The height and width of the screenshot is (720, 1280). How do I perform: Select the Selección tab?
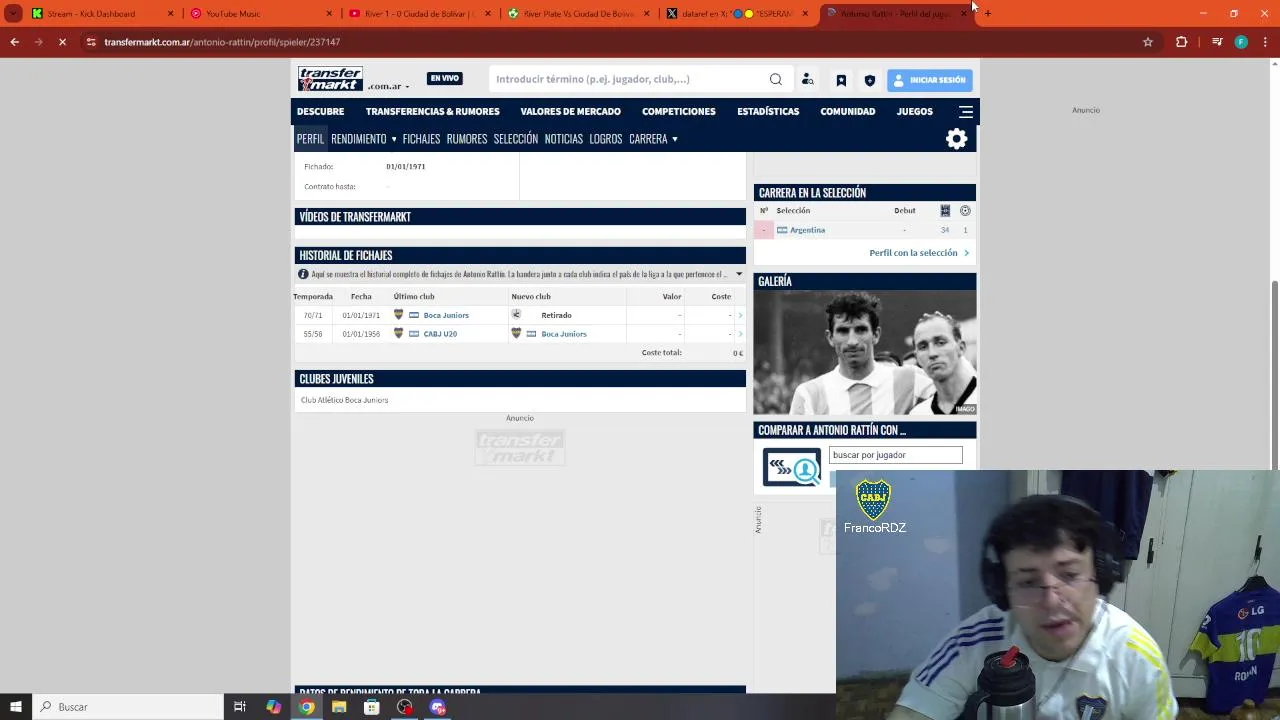click(516, 139)
